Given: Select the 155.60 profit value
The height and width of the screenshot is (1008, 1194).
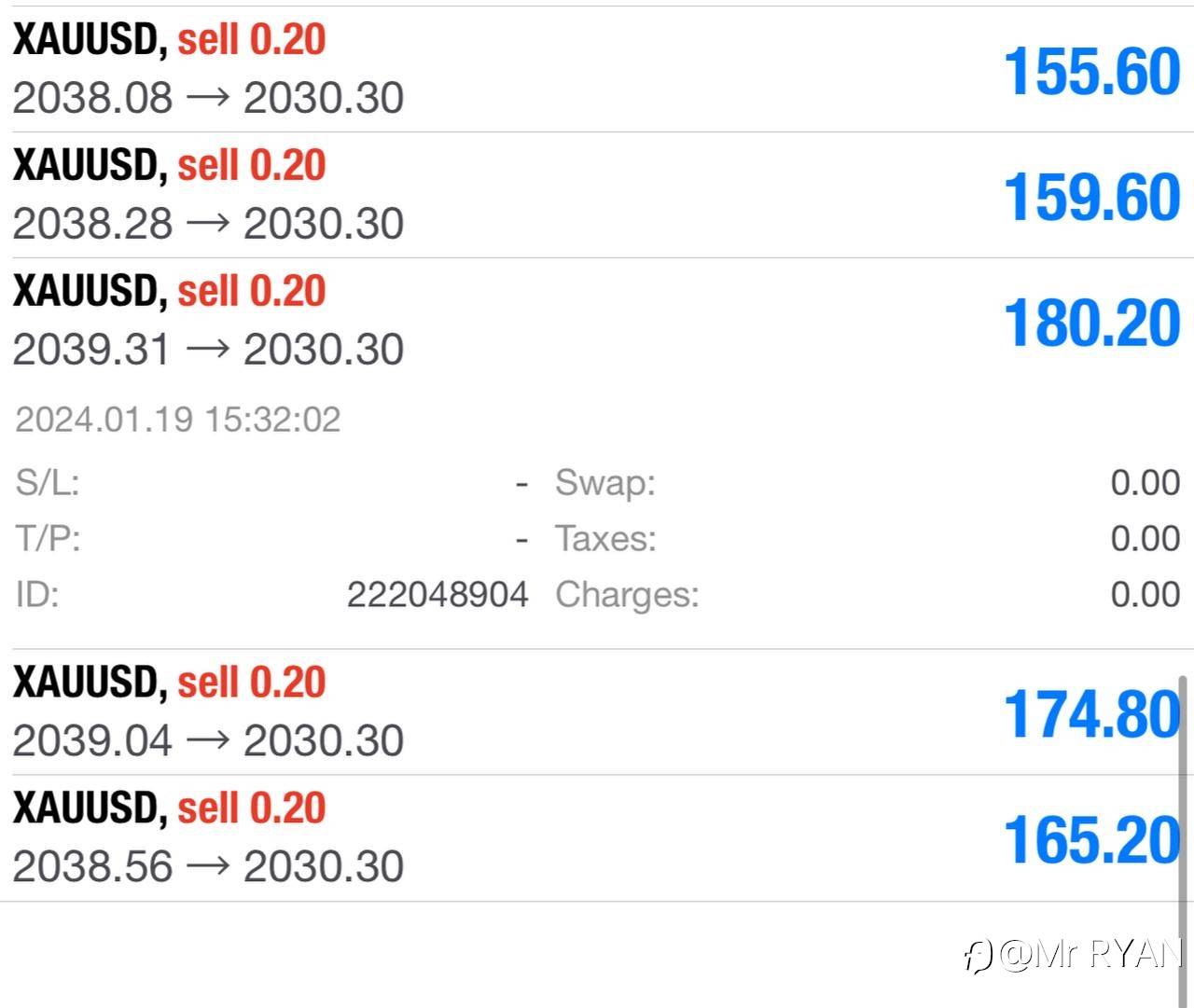Looking at the screenshot, I should pyautogui.click(x=1091, y=72).
